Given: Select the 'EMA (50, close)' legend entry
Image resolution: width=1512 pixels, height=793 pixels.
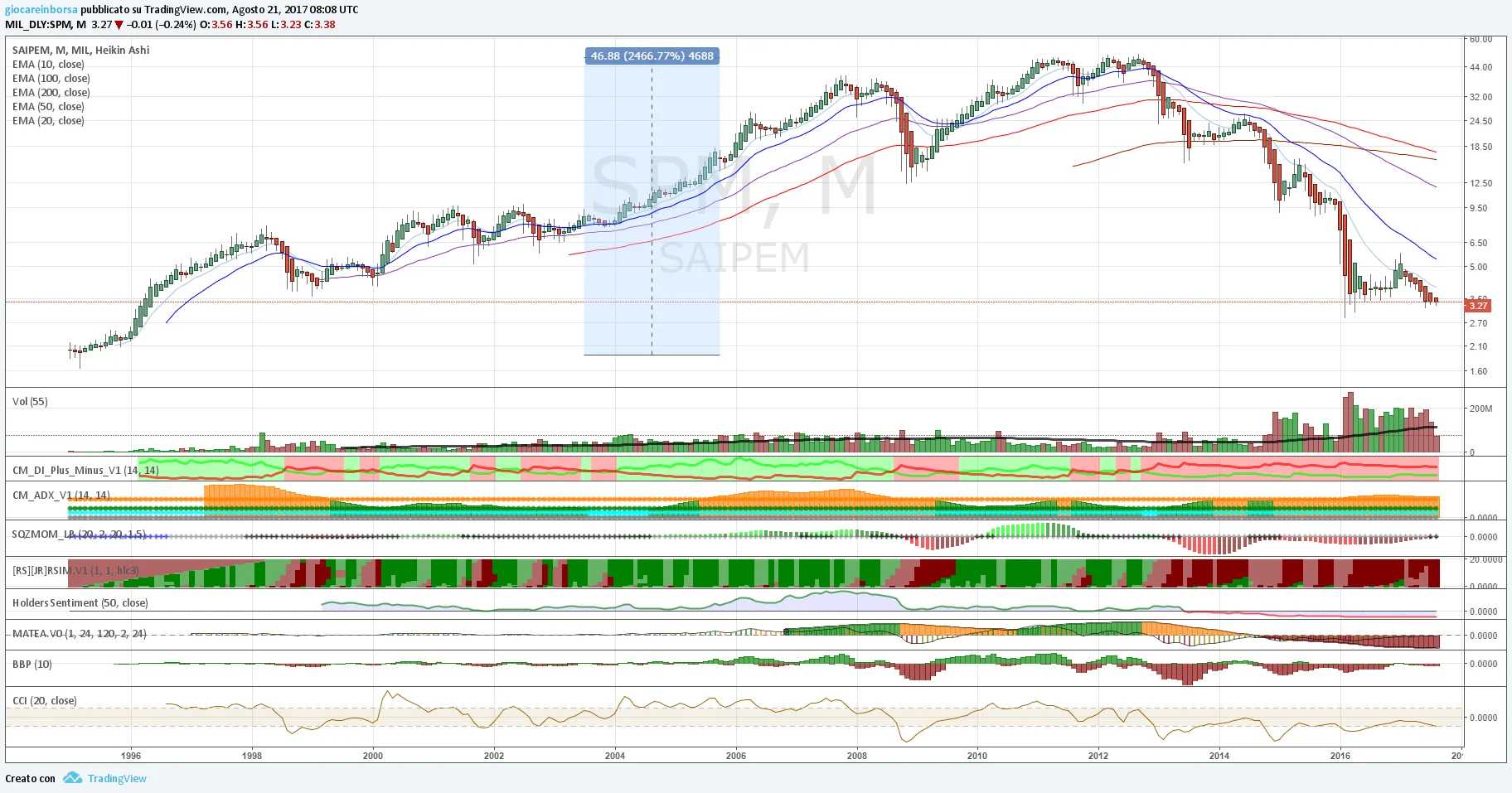Looking at the screenshot, I should point(48,107).
